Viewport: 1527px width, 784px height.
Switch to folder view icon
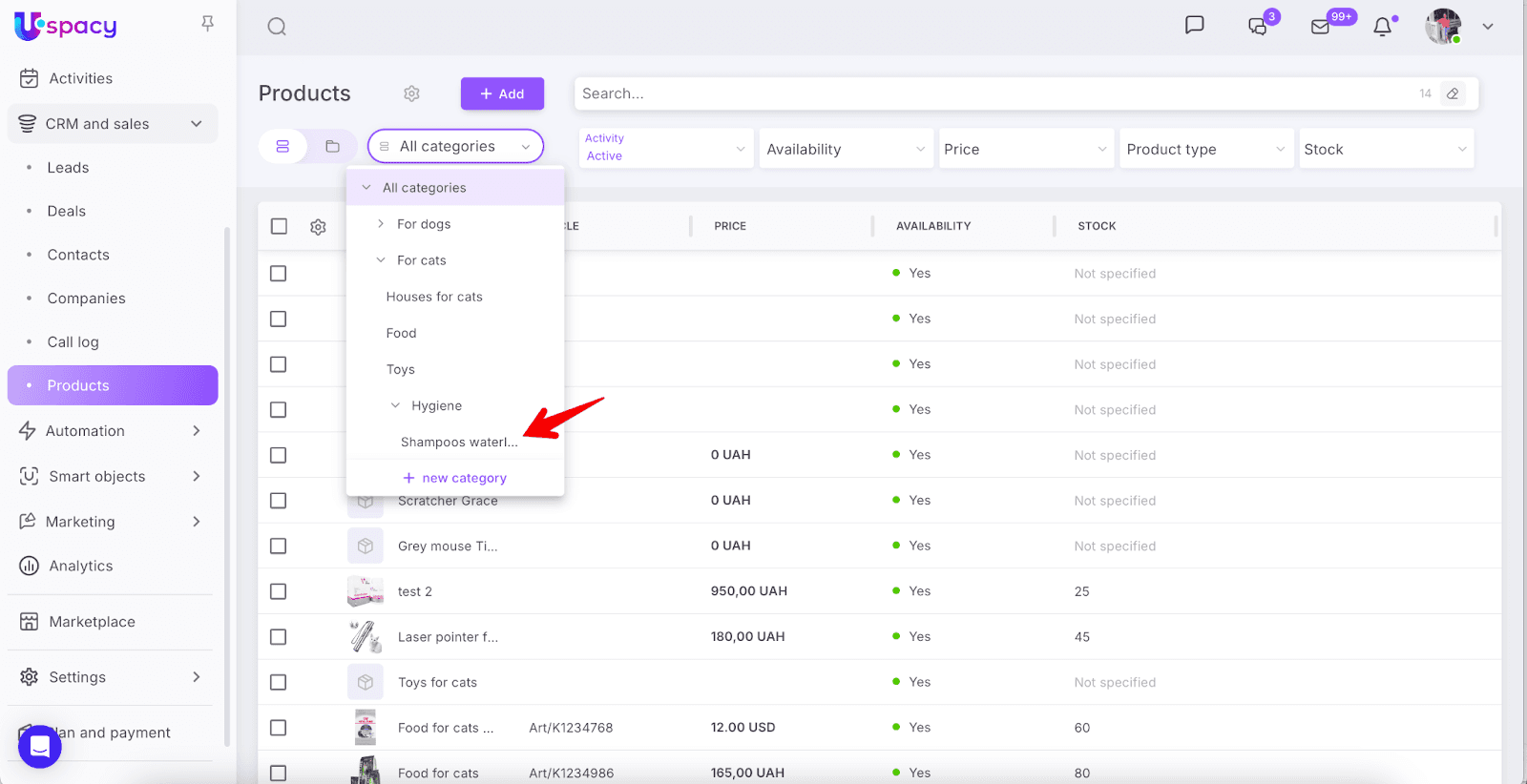(x=332, y=147)
